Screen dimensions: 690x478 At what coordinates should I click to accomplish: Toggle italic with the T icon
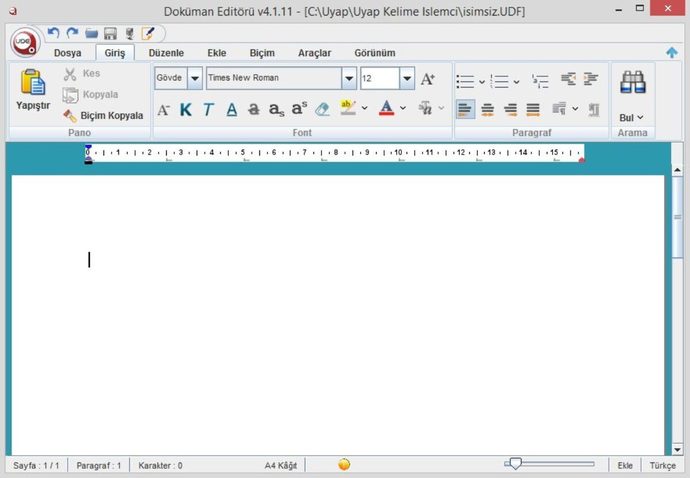[208, 110]
